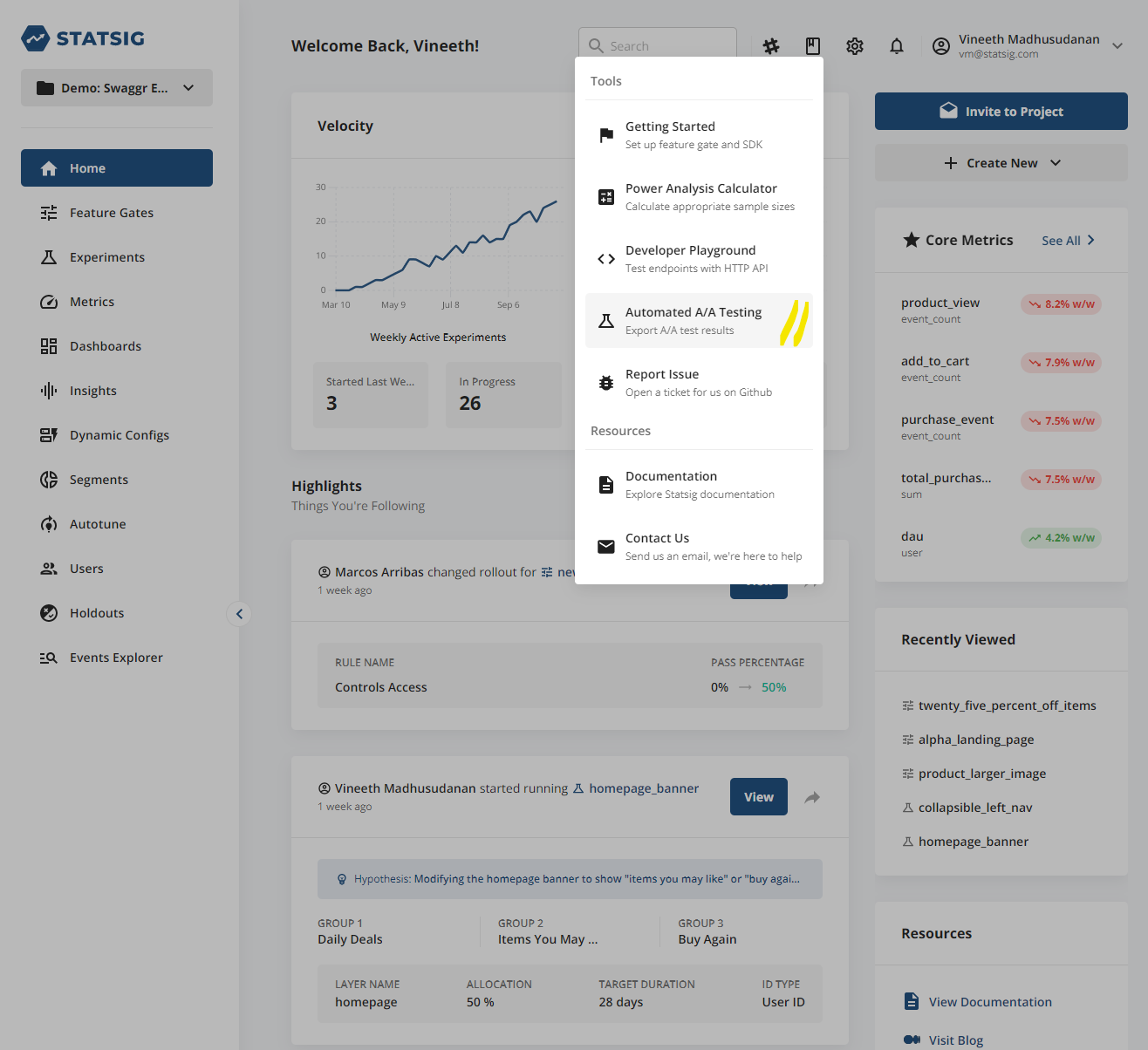Click the Developer Playground code icon
This screenshot has height=1050, width=1148.
coord(606,259)
